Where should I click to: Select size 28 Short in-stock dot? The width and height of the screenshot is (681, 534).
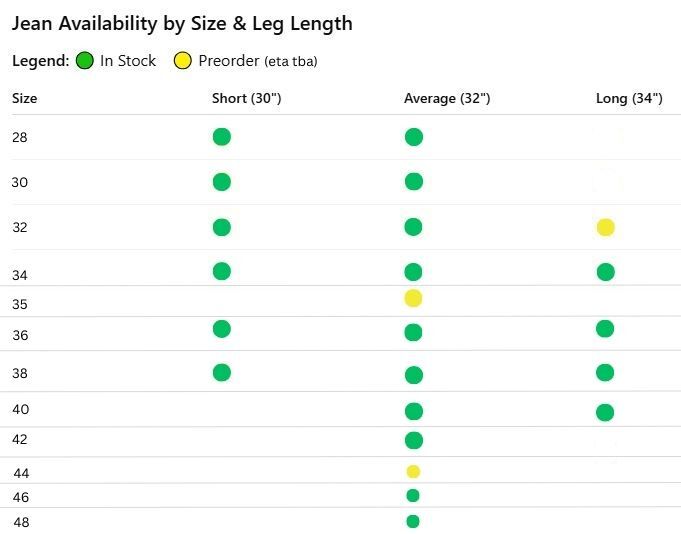point(222,137)
